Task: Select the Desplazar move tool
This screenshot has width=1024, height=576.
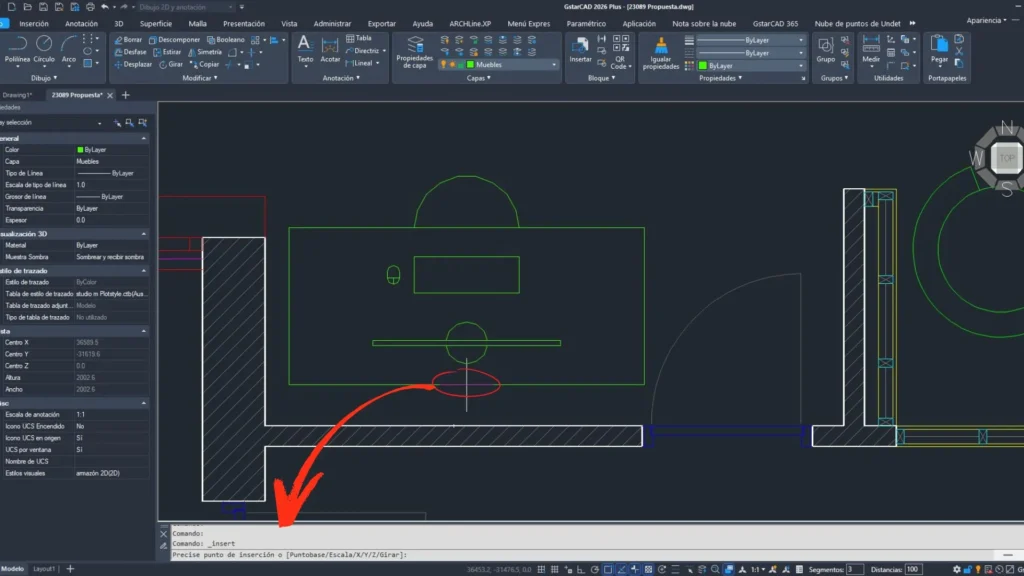Action: click(133, 65)
